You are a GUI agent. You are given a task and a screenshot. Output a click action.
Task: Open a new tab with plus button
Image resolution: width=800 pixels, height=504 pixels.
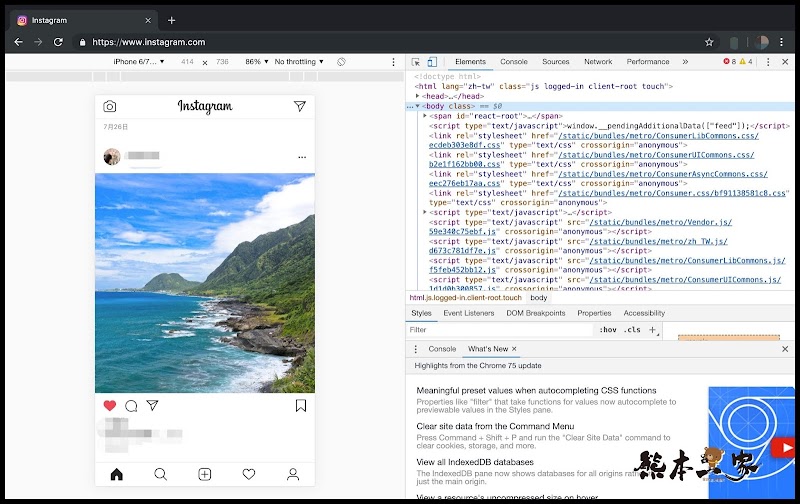point(171,20)
